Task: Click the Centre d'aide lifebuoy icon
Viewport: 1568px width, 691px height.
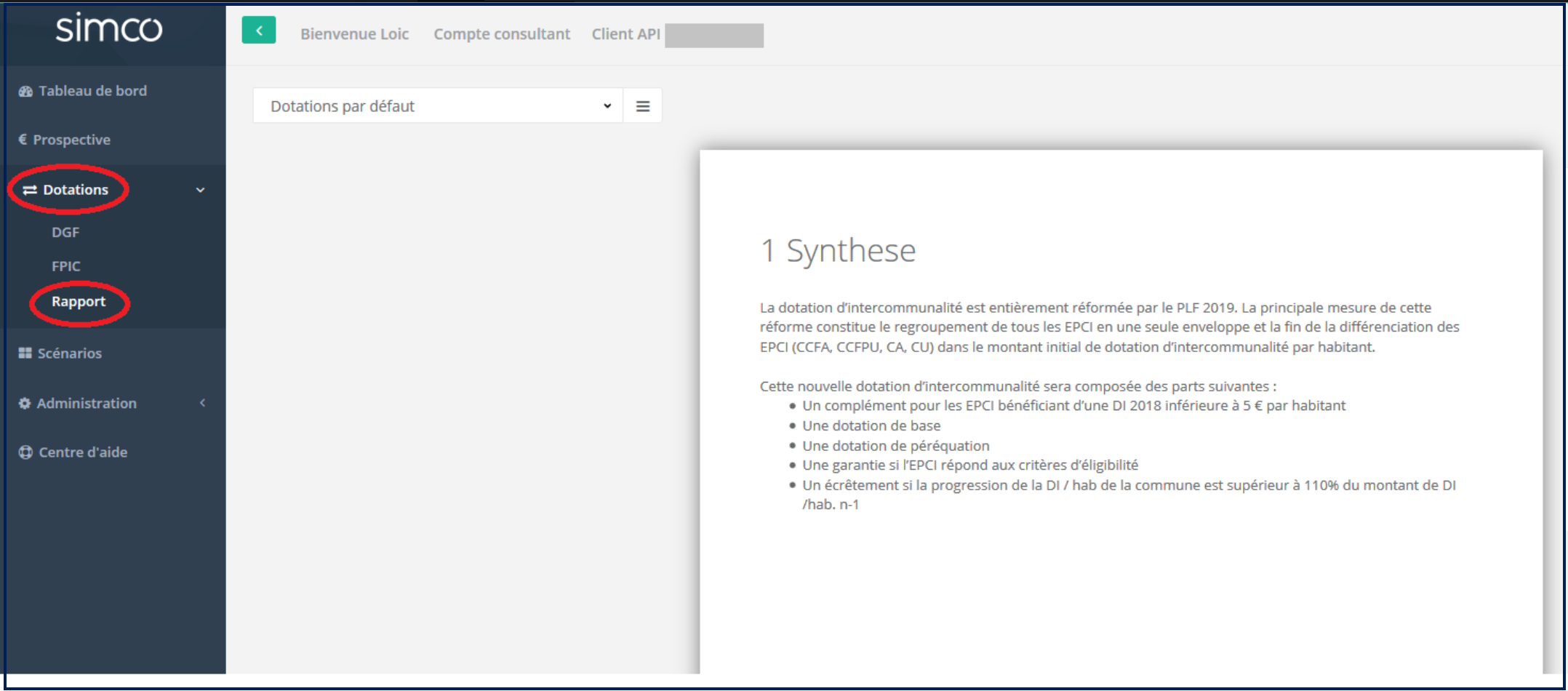Action: click(25, 452)
